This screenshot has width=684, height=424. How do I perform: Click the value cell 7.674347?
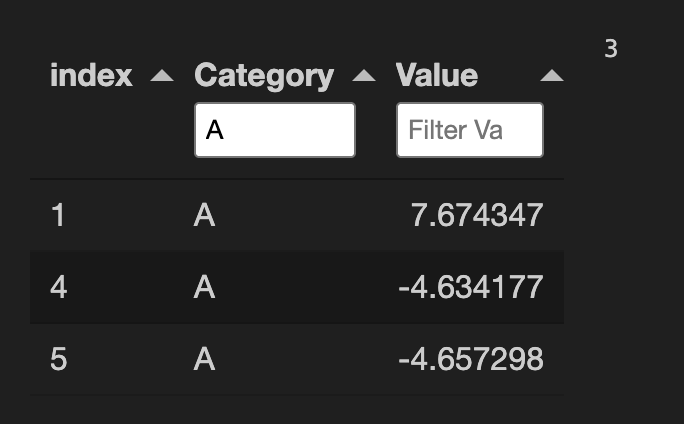point(477,215)
